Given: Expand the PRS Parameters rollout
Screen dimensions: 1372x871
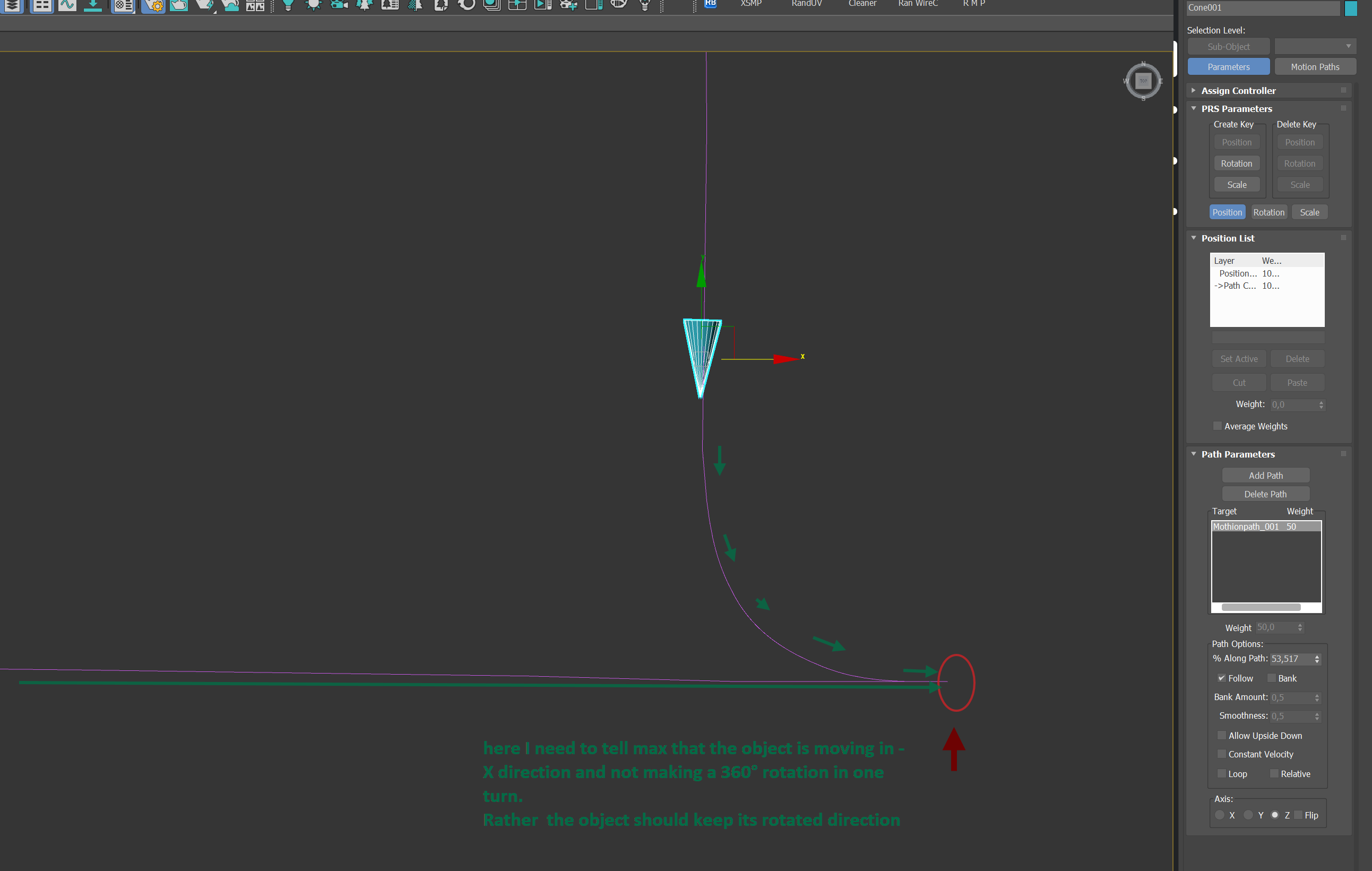Looking at the screenshot, I should point(1238,108).
